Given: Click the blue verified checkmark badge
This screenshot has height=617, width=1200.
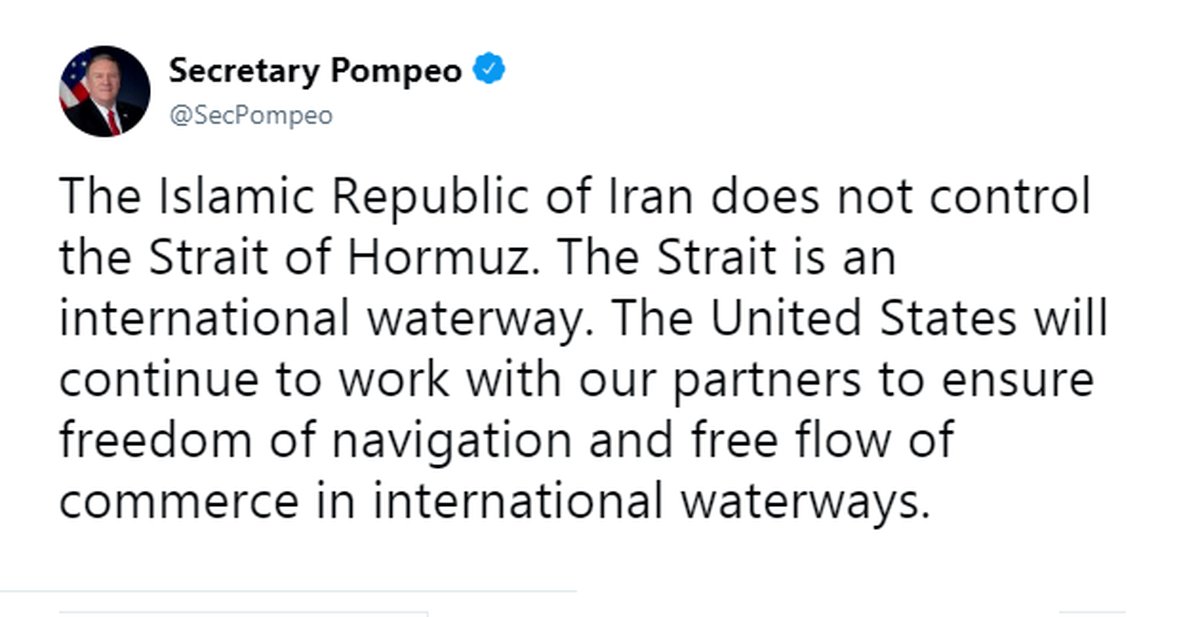Looking at the screenshot, I should pos(490,71).
